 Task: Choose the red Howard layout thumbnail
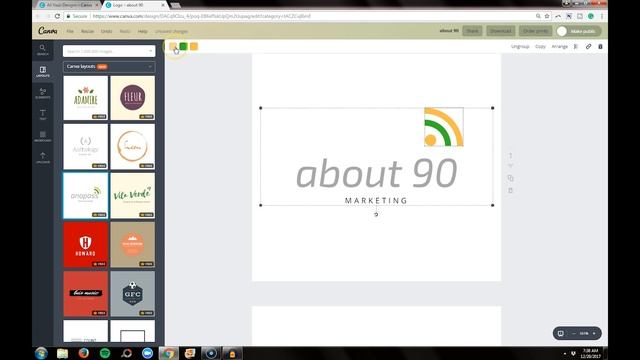[x=86, y=245]
